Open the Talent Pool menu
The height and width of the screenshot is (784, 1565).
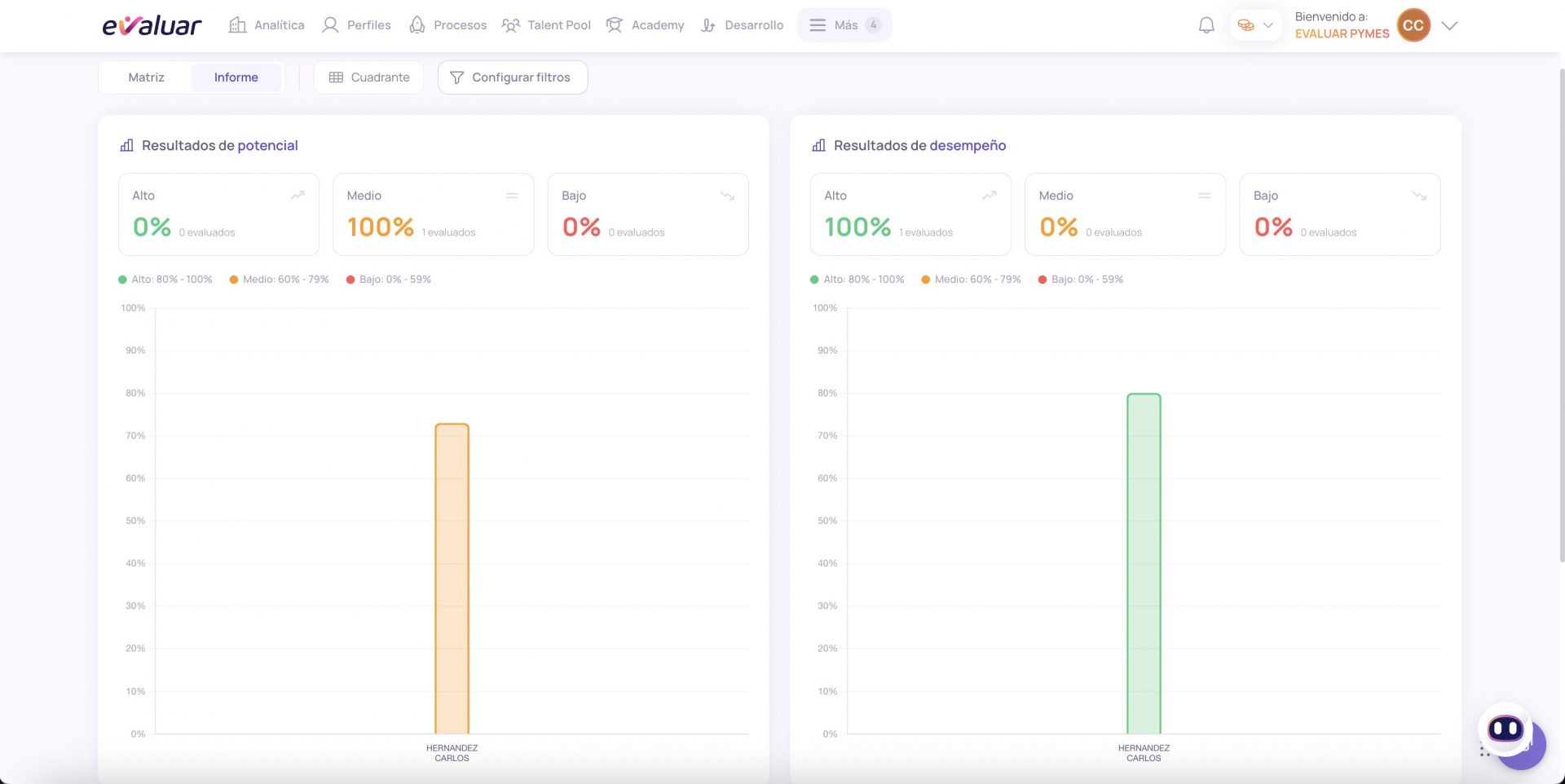(x=546, y=25)
